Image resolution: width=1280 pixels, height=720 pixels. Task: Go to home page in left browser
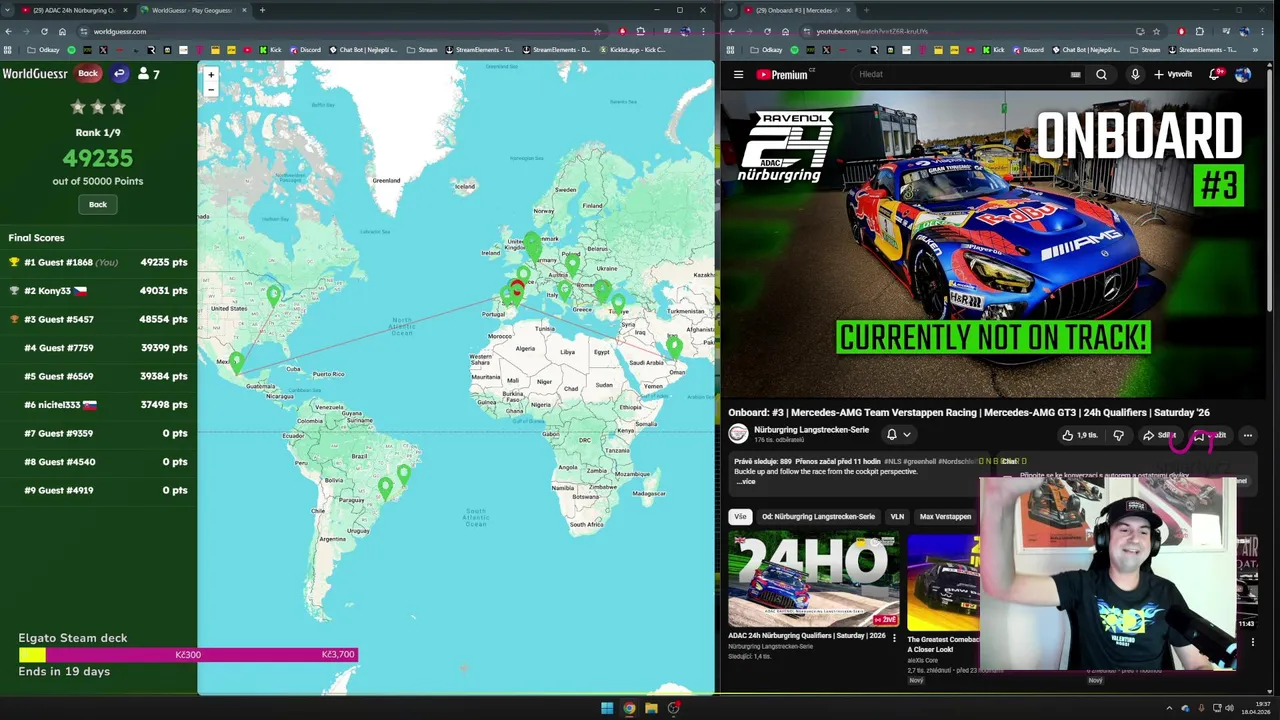pyautogui.click(x=62, y=31)
